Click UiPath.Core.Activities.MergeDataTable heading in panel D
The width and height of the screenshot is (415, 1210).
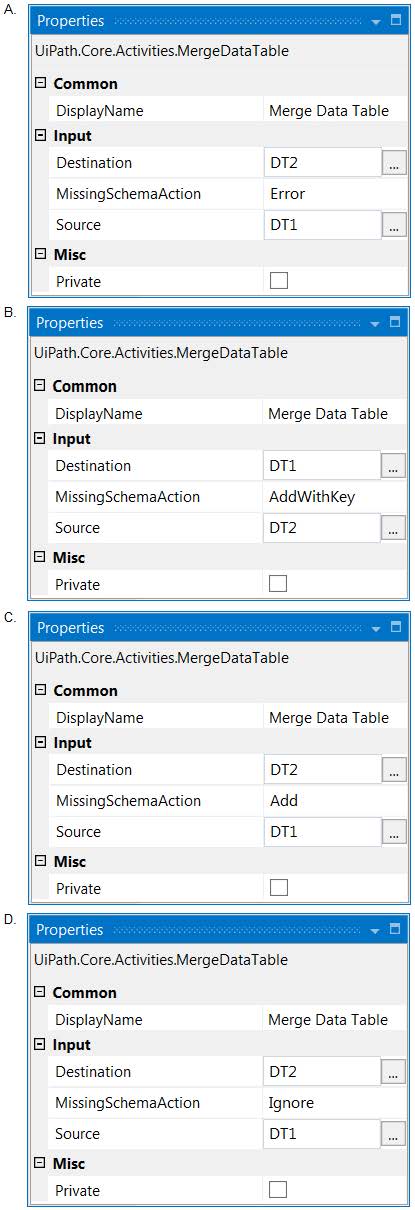[161, 960]
